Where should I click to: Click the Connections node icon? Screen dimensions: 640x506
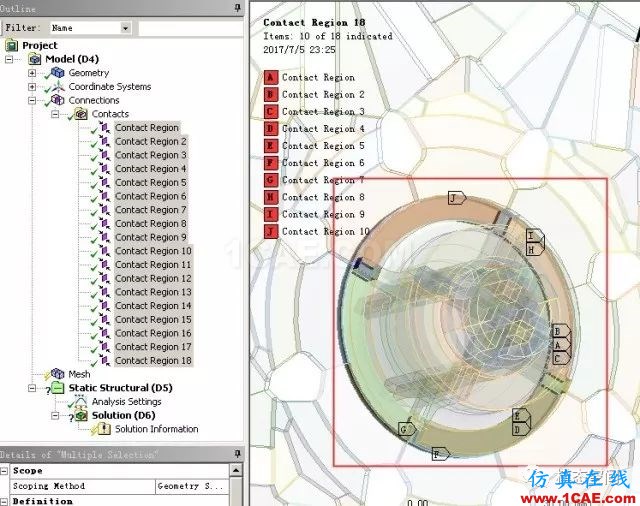(x=58, y=100)
